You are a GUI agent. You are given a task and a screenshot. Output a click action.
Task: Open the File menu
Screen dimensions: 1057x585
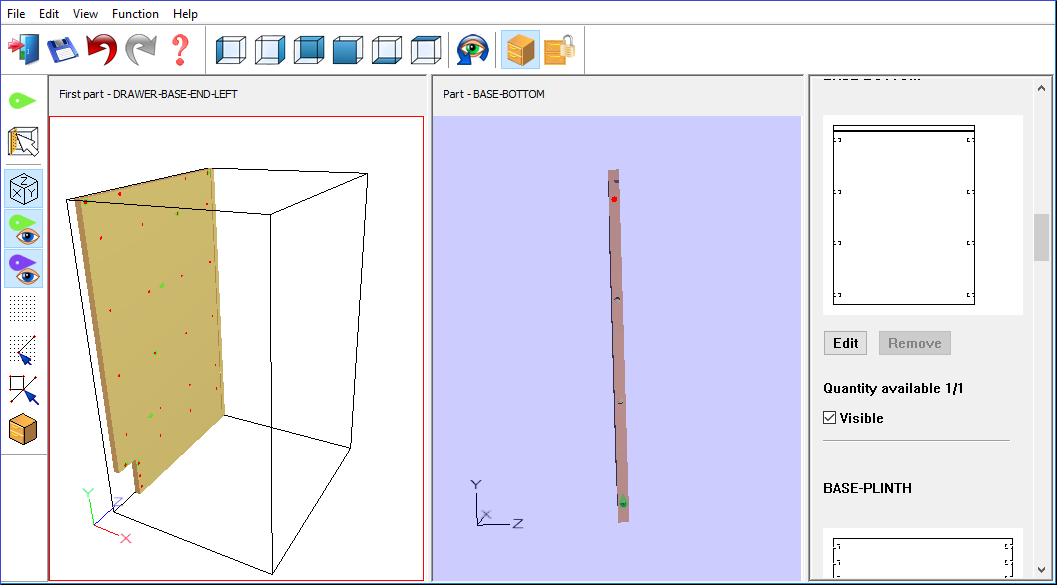(16, 13)
